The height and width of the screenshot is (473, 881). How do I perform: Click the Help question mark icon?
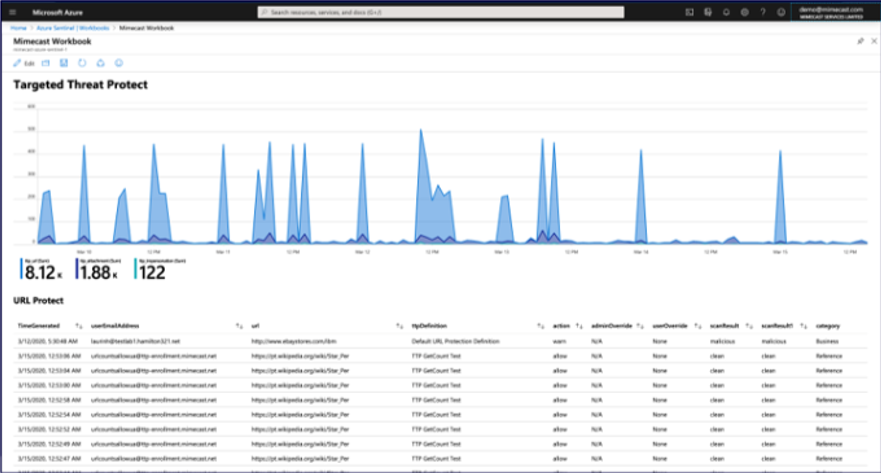[764, 12]
